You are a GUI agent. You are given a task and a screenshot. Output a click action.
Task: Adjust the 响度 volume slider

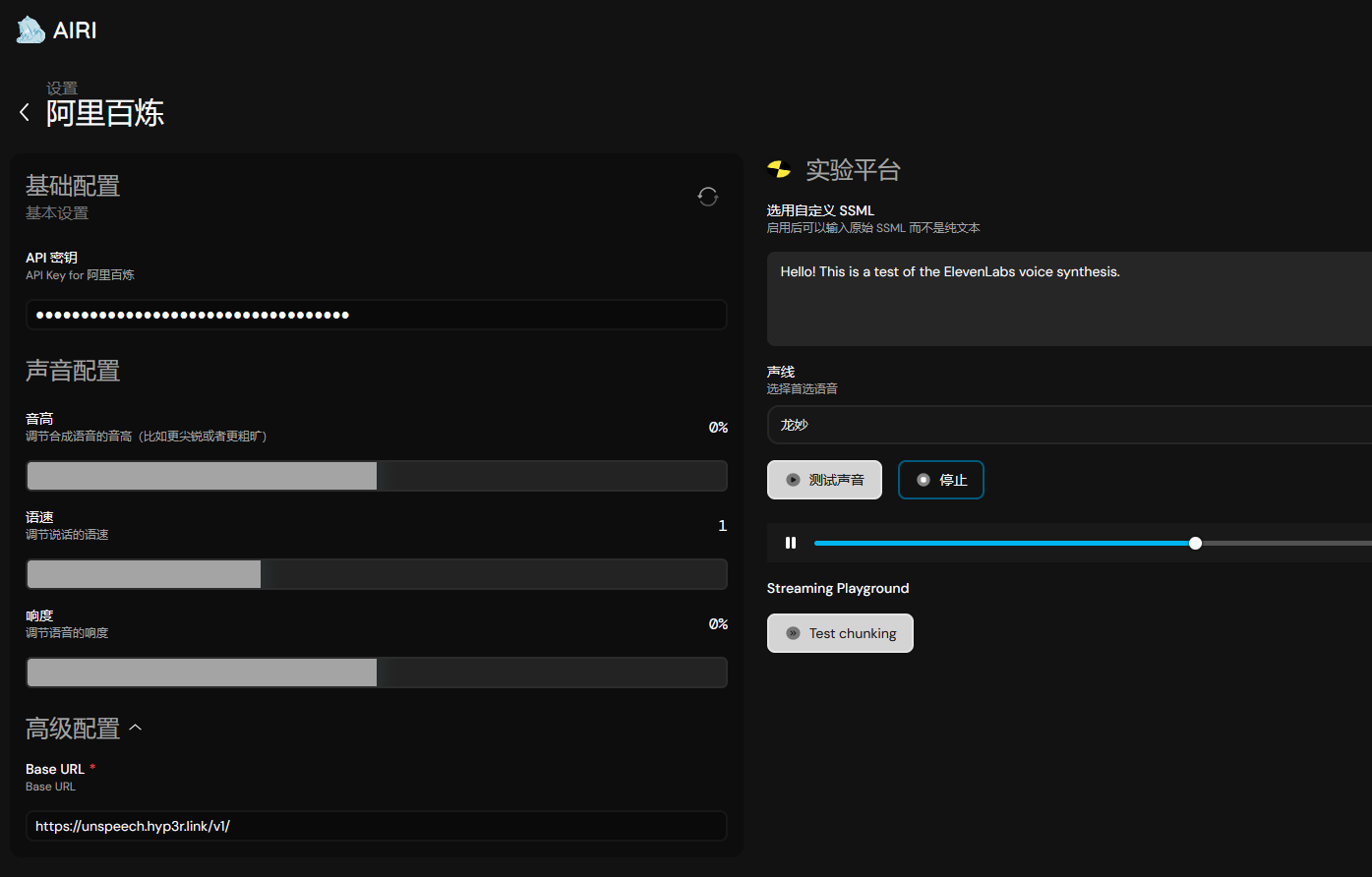377,672
